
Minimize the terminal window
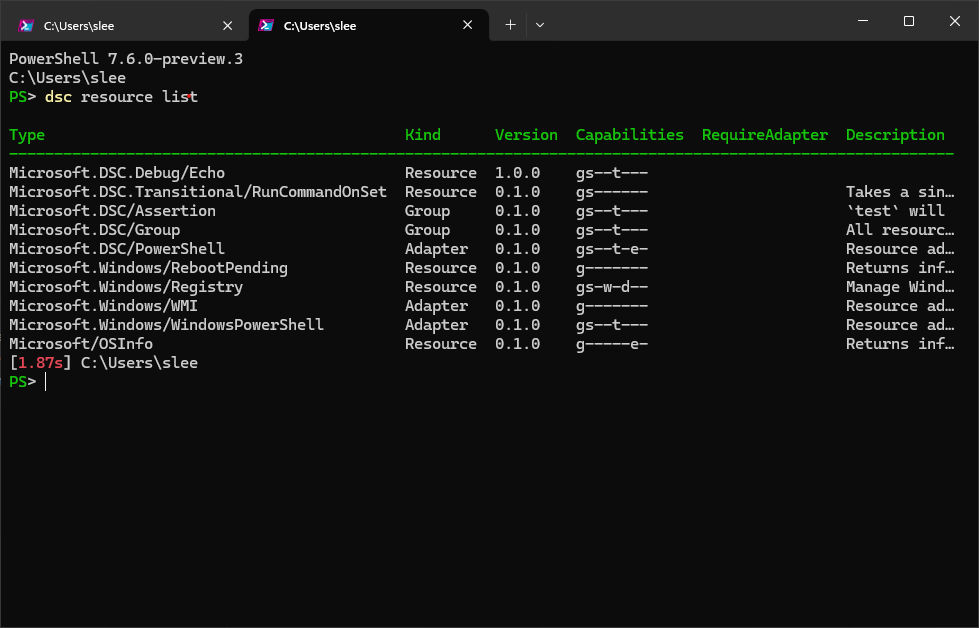[863, 21]
